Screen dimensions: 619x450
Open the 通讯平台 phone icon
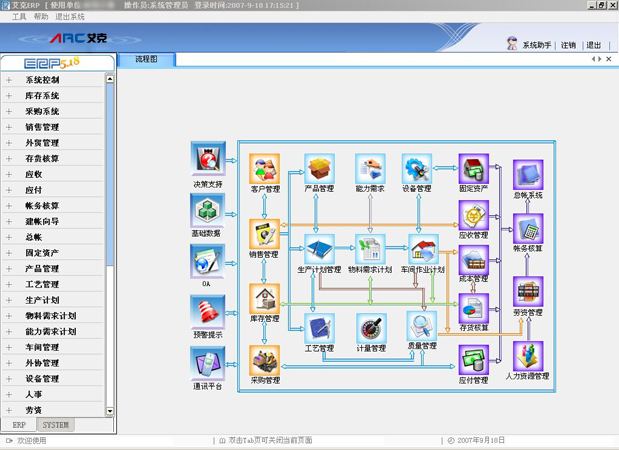pos(208,363)
